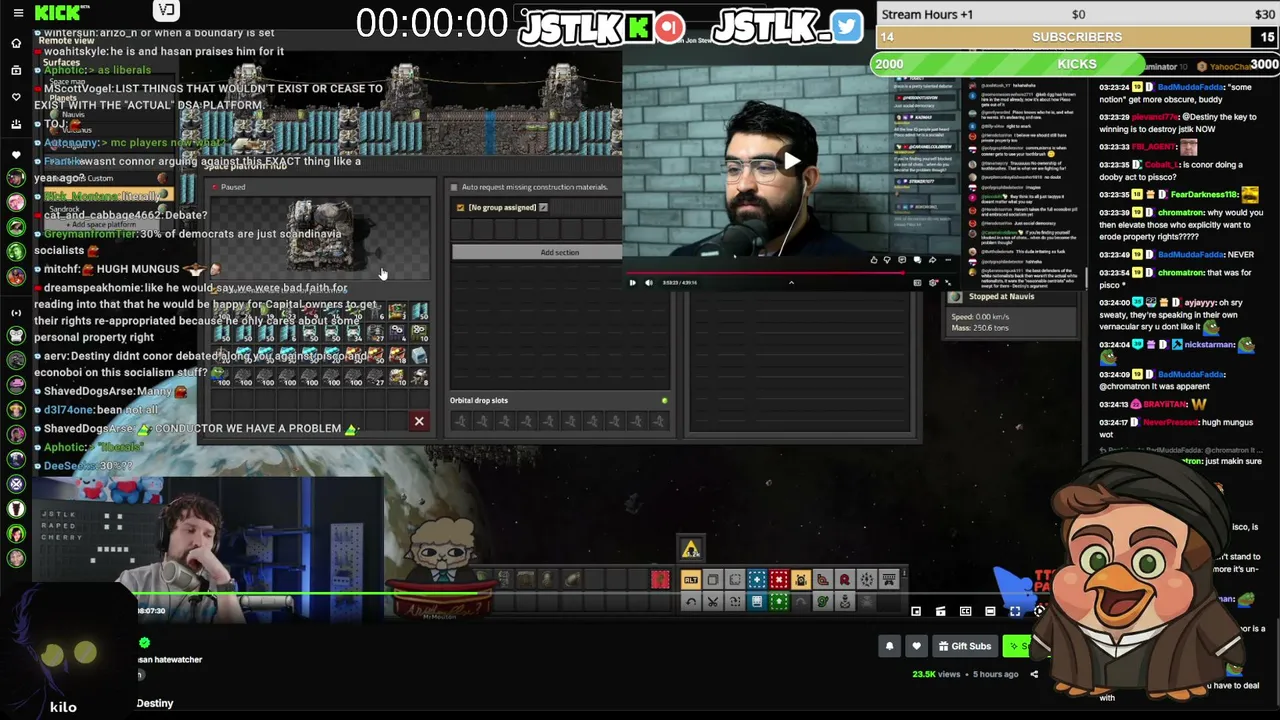The height and width of the screenshot is (720, 1280).
Task: Toggle Kick player mini-player mode
Action: [x=916, y=611]
